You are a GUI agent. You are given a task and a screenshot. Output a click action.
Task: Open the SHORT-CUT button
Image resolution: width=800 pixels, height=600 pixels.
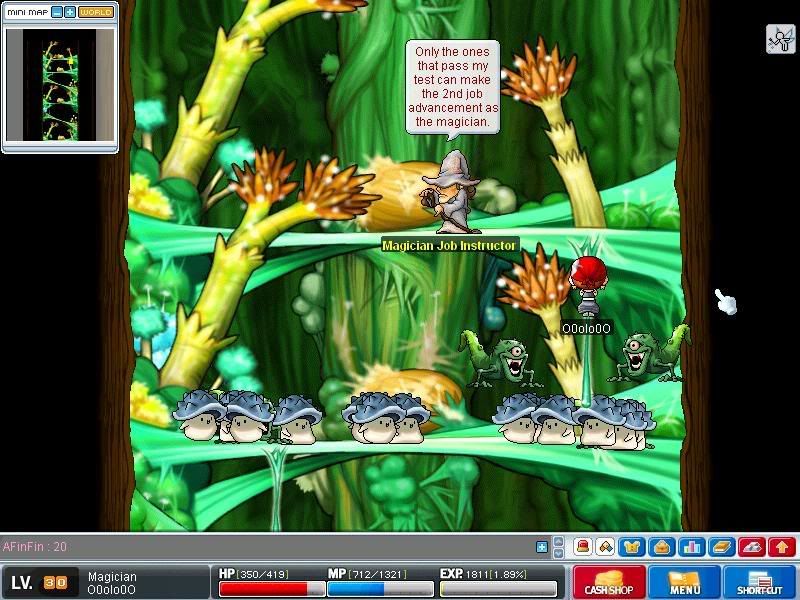pyautogui.click(x=759, y=582)
